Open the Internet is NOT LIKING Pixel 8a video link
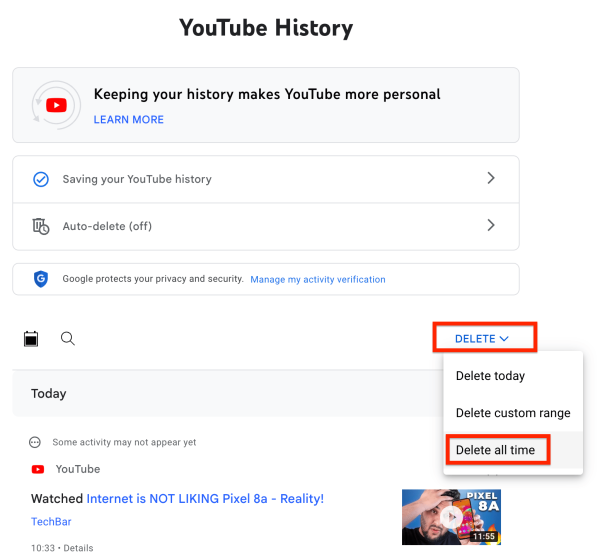 [x=205, y=499]
